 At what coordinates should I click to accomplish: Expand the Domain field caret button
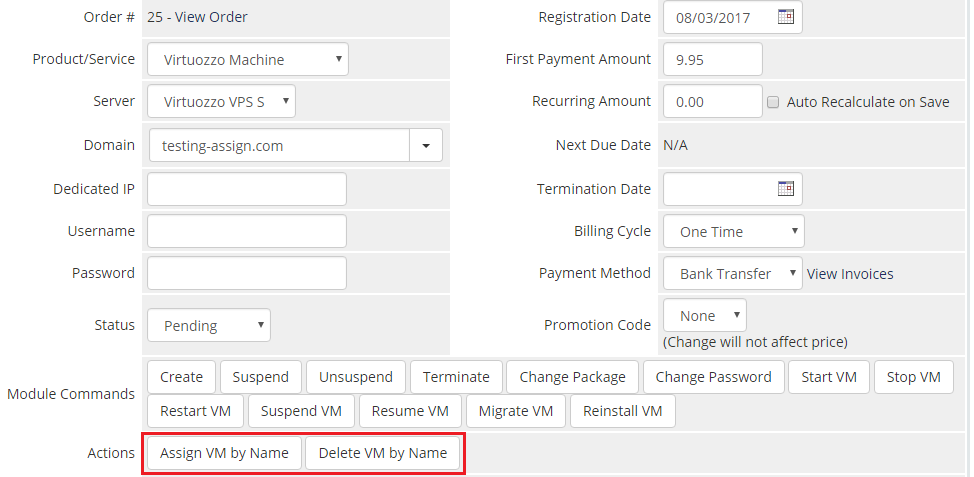click(x=426, y=145)
